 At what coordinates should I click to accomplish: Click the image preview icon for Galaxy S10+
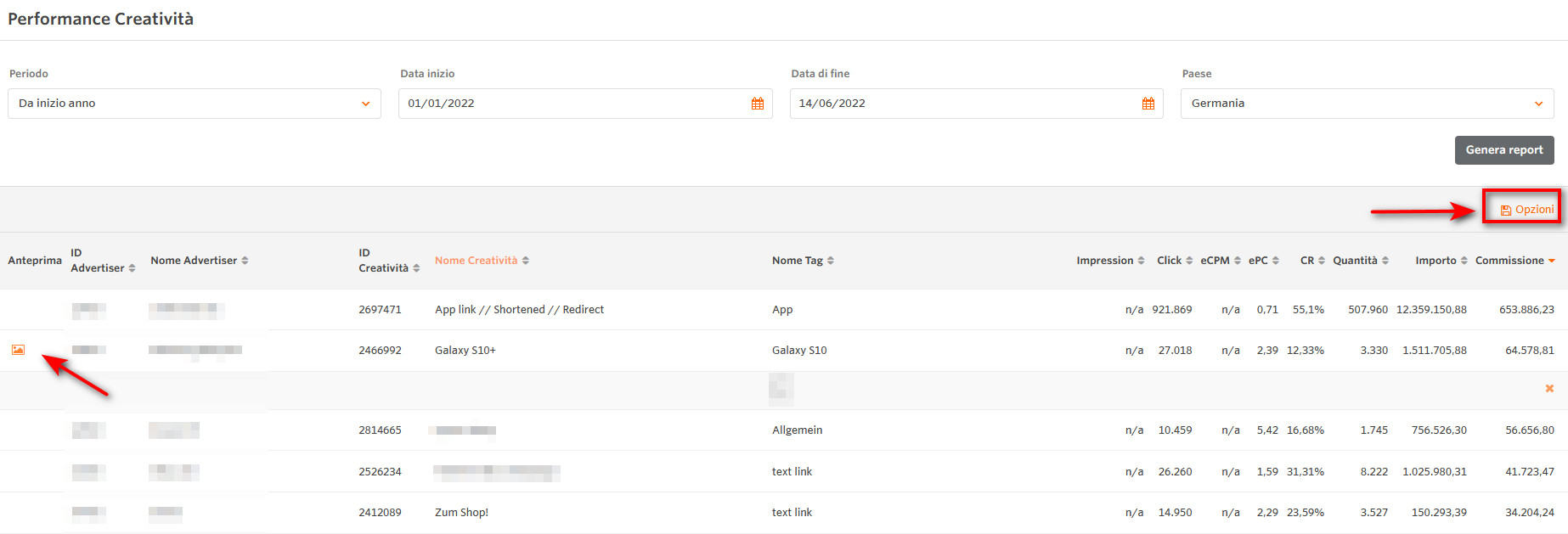pos(18,350)
